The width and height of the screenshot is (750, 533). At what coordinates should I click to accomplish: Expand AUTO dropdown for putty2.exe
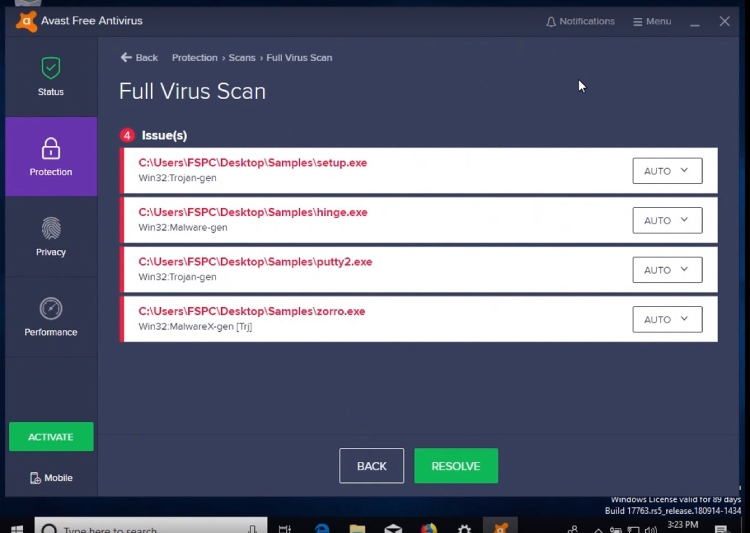(x=667, y=270)
